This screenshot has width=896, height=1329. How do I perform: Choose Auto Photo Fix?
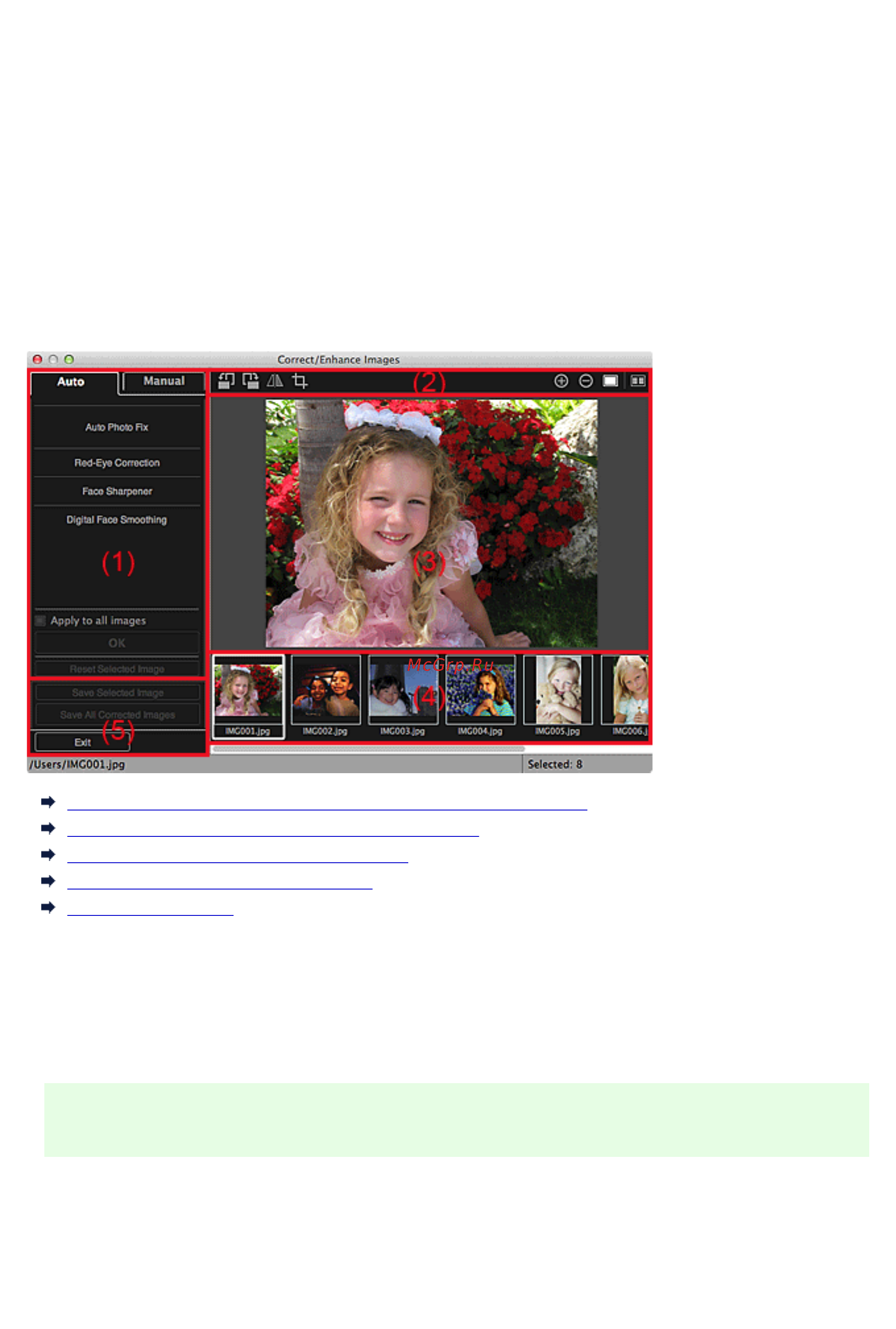(117, 427)
